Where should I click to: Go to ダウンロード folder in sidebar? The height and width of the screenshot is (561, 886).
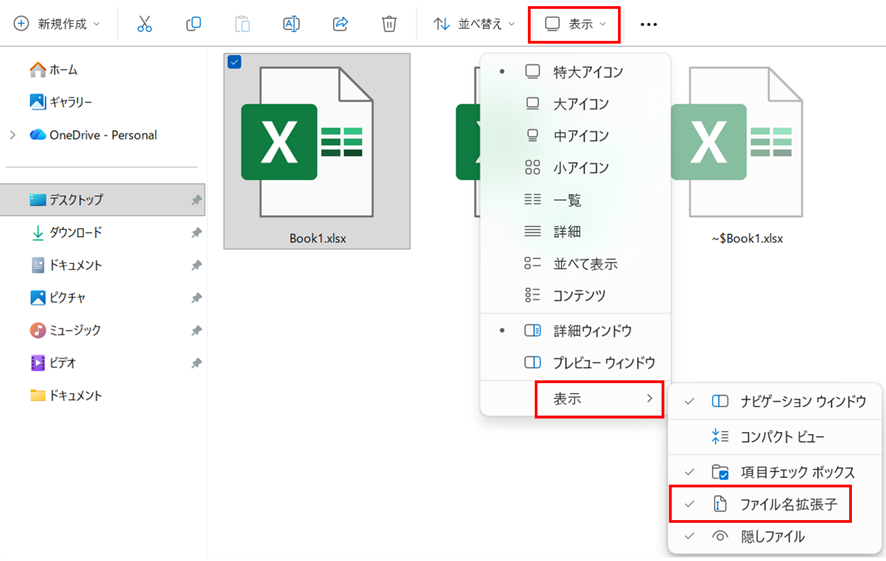(x=75, y=232)
